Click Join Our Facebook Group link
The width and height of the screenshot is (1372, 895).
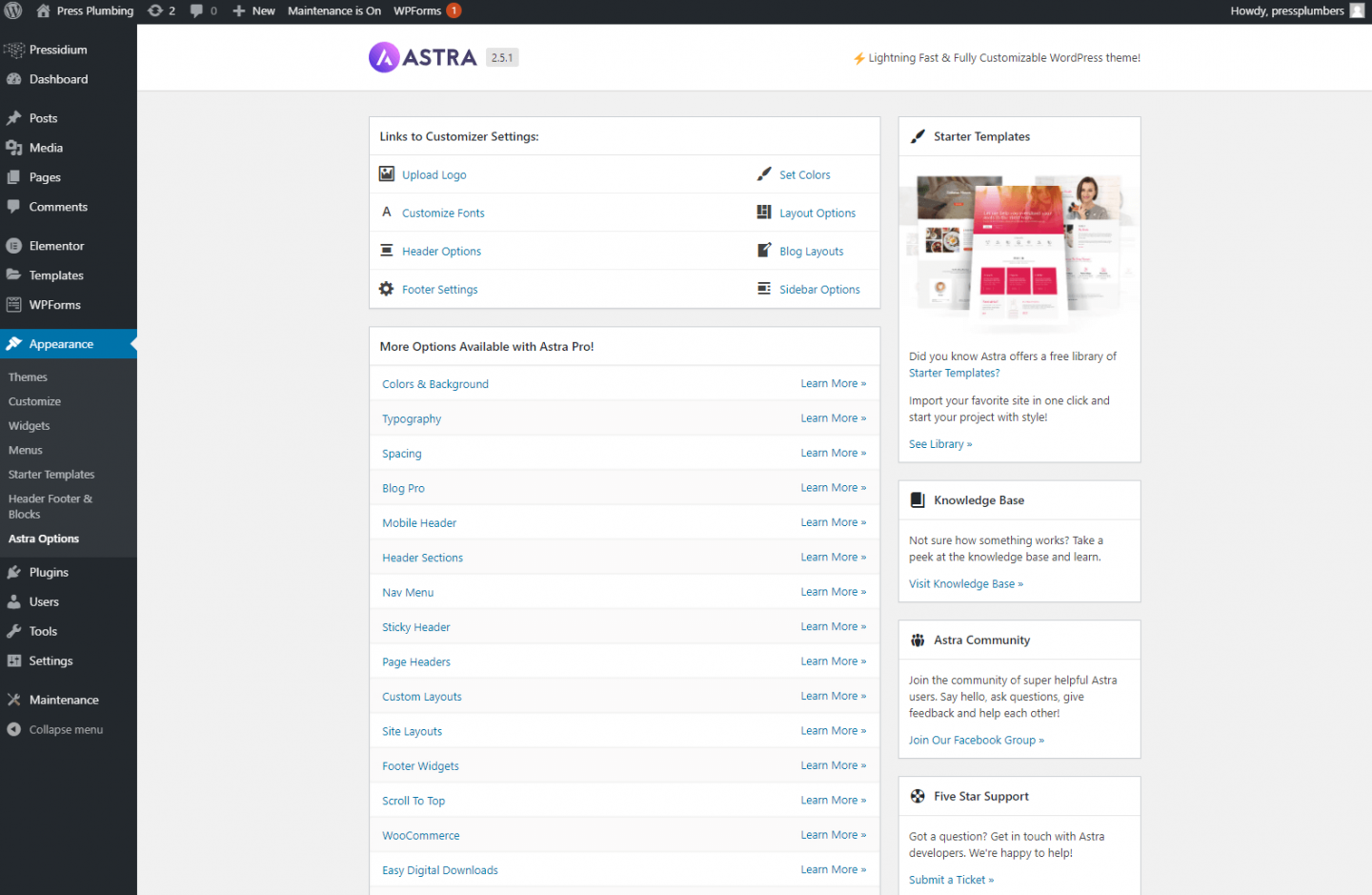point(977,741)
